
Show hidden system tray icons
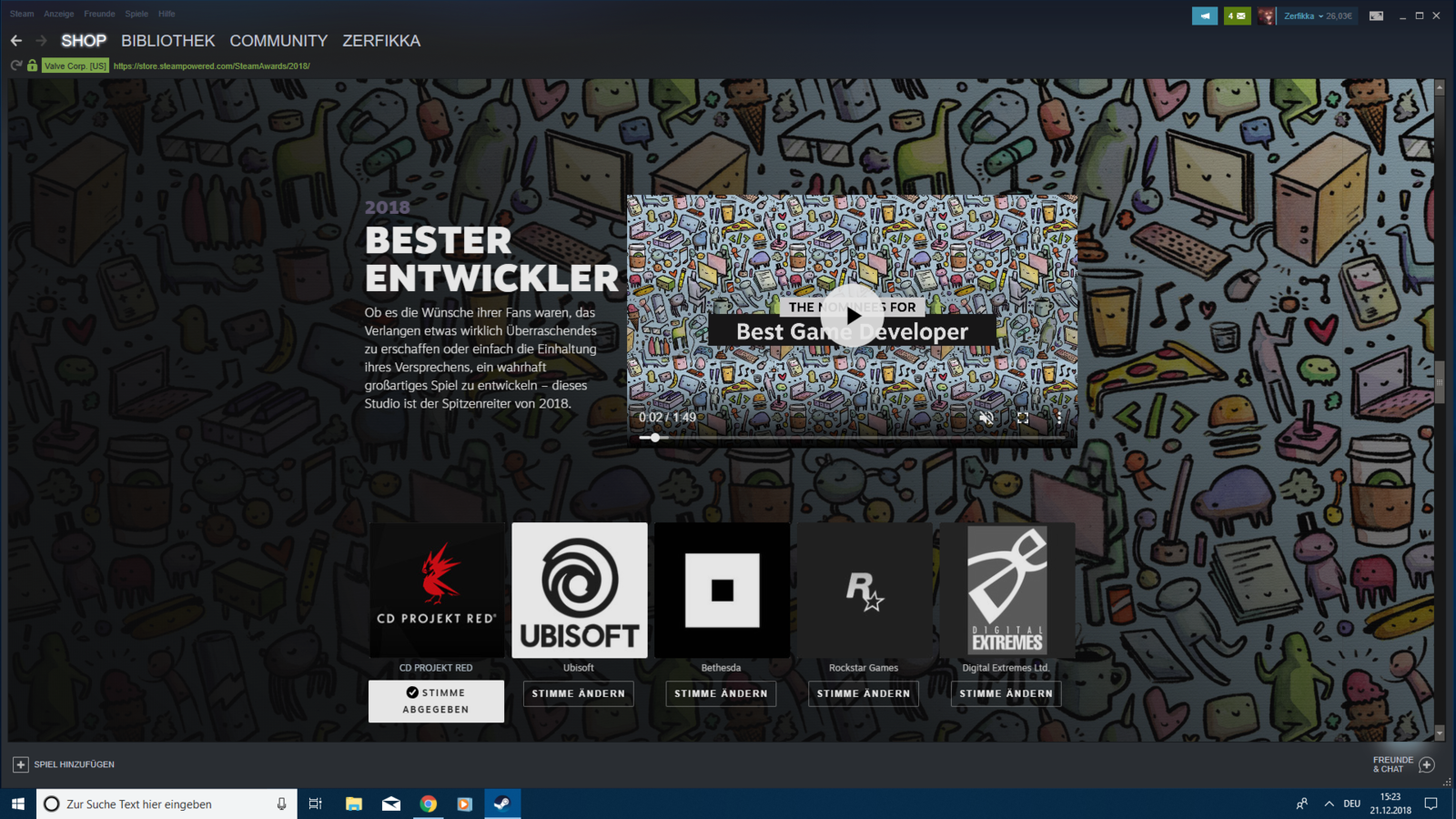click(x=1329, y=804)
